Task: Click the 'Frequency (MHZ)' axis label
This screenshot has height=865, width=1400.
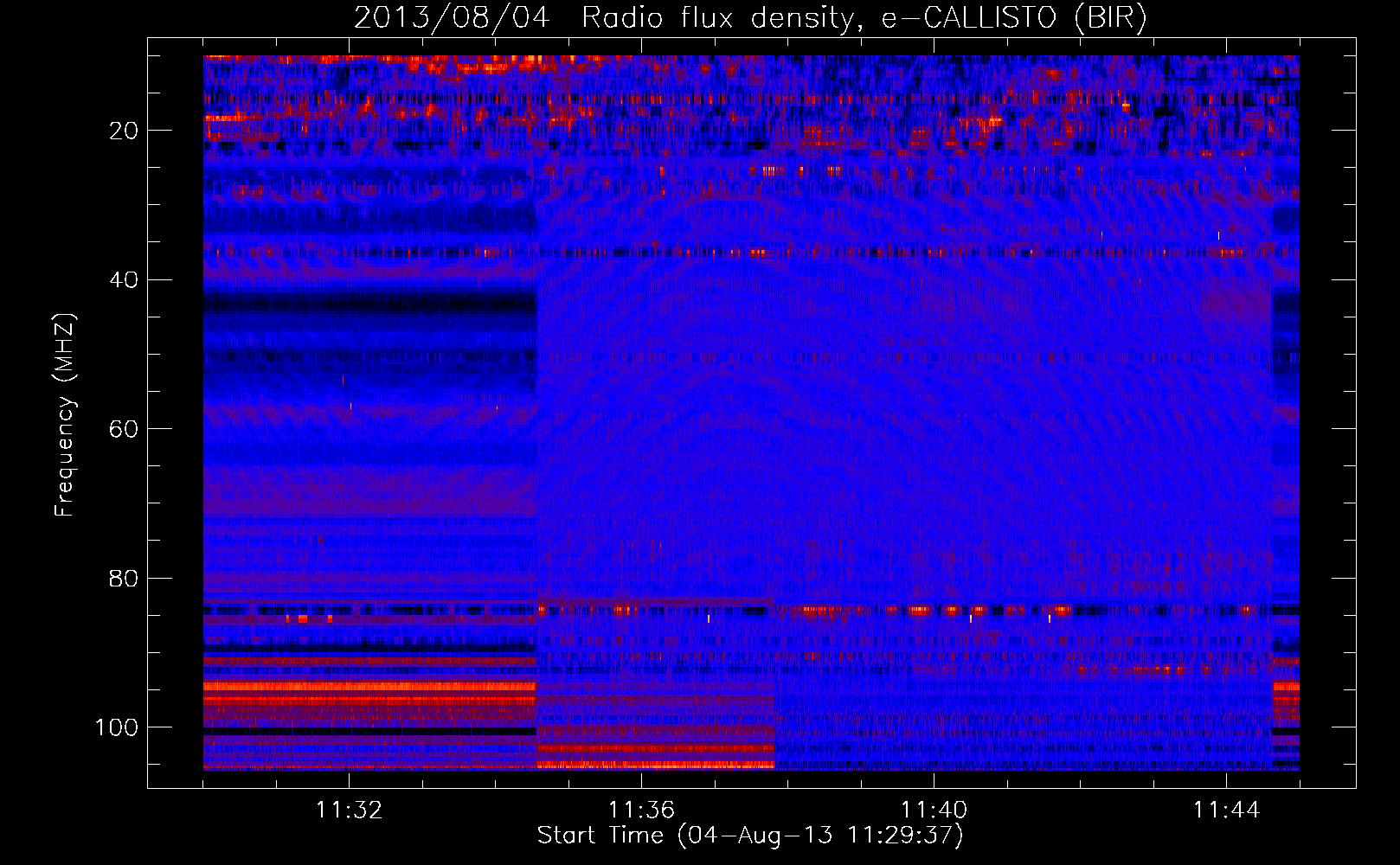Action: (x=65, y=415)
